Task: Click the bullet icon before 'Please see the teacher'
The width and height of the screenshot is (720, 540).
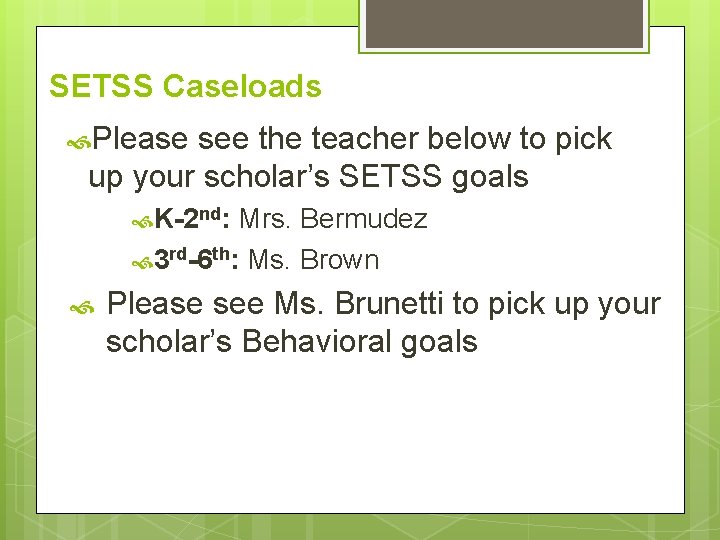Action: tap(79, 144)
